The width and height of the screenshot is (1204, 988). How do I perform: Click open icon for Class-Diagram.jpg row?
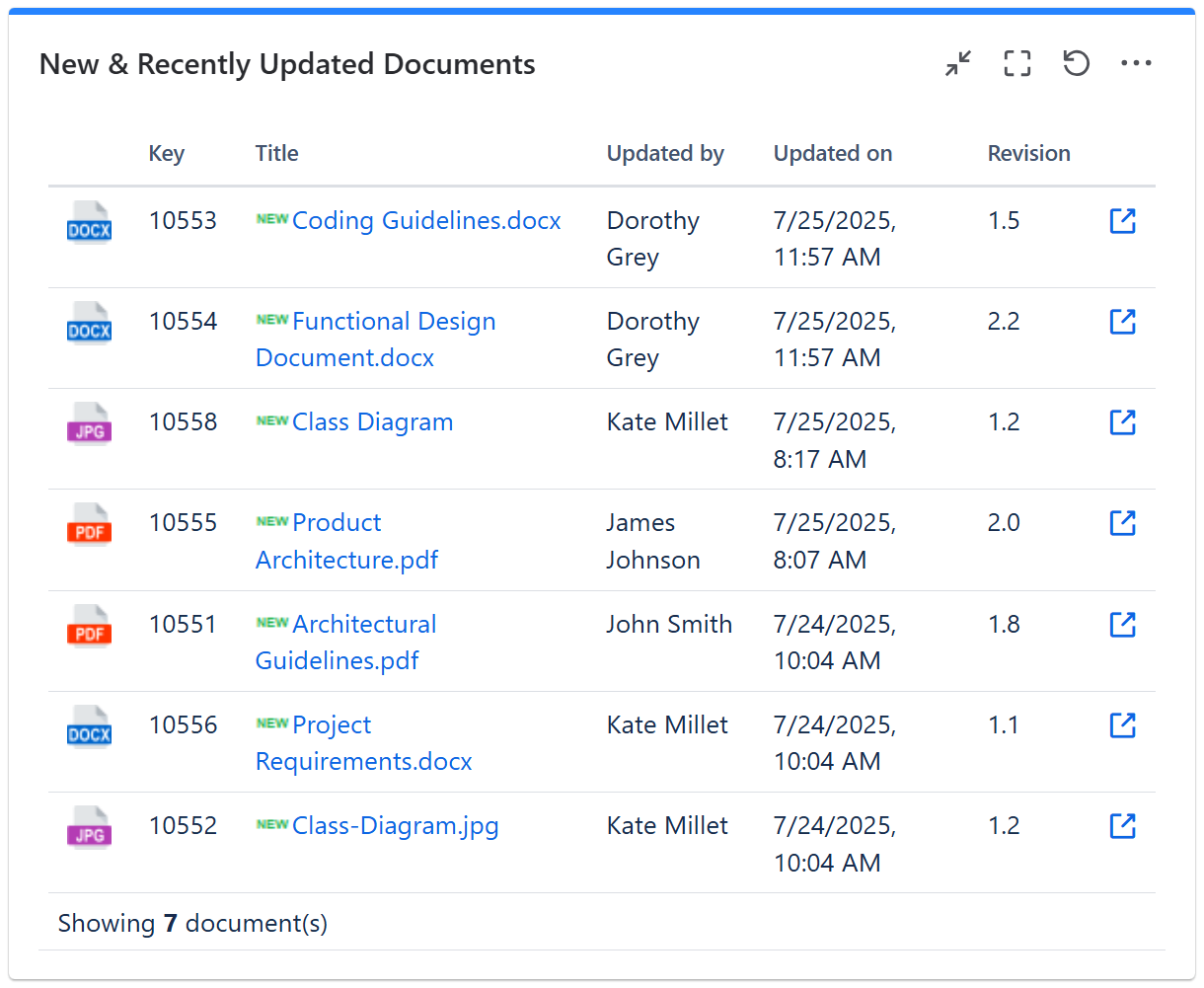(1122, 826)
